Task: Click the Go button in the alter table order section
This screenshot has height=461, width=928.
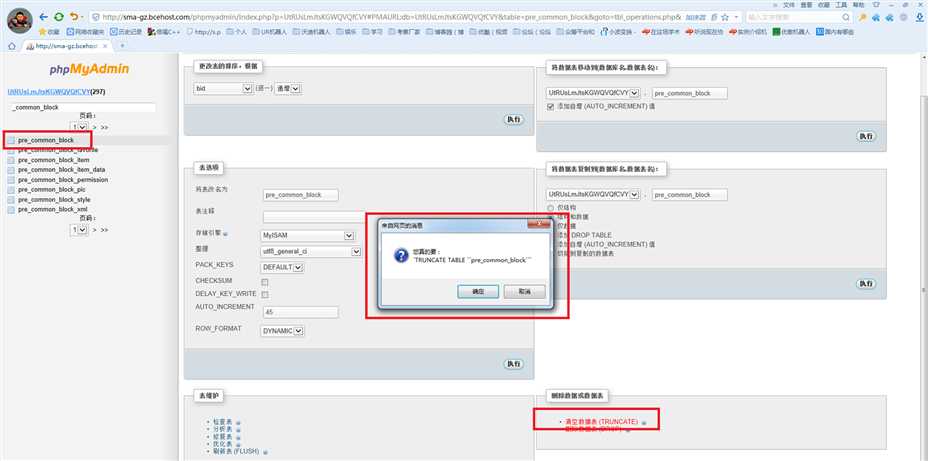Action: pyautogui.click(x=514, y=120)
